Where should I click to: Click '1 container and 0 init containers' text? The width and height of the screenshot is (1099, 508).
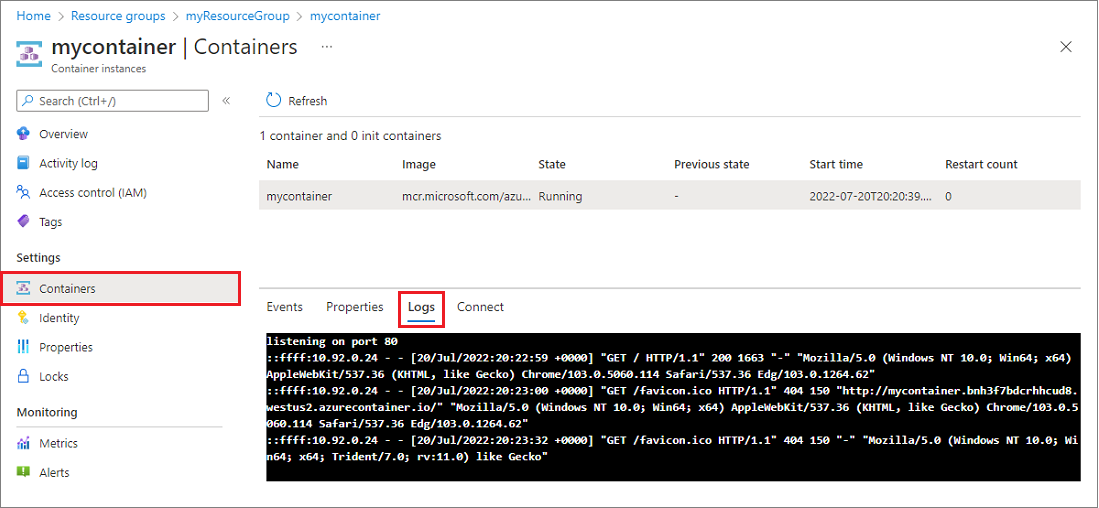pos(350,136)
